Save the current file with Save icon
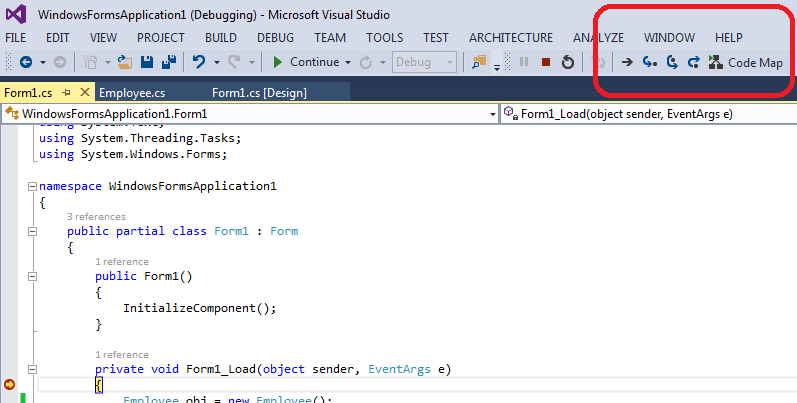Viewport: 797px width, 403px height. tap(147, 62)
